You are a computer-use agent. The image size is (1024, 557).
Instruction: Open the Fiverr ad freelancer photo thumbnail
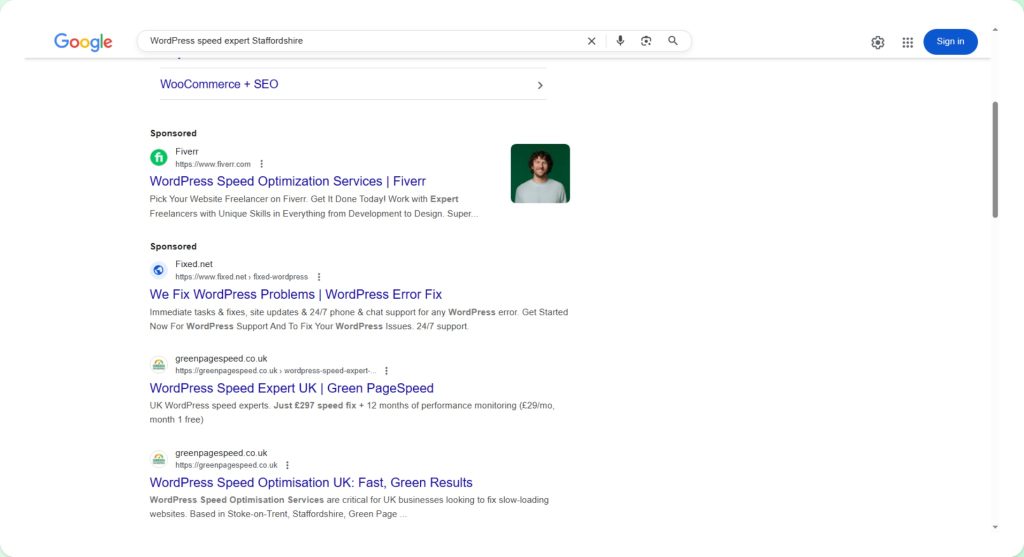pyautogui.click(x=540, y=173)
